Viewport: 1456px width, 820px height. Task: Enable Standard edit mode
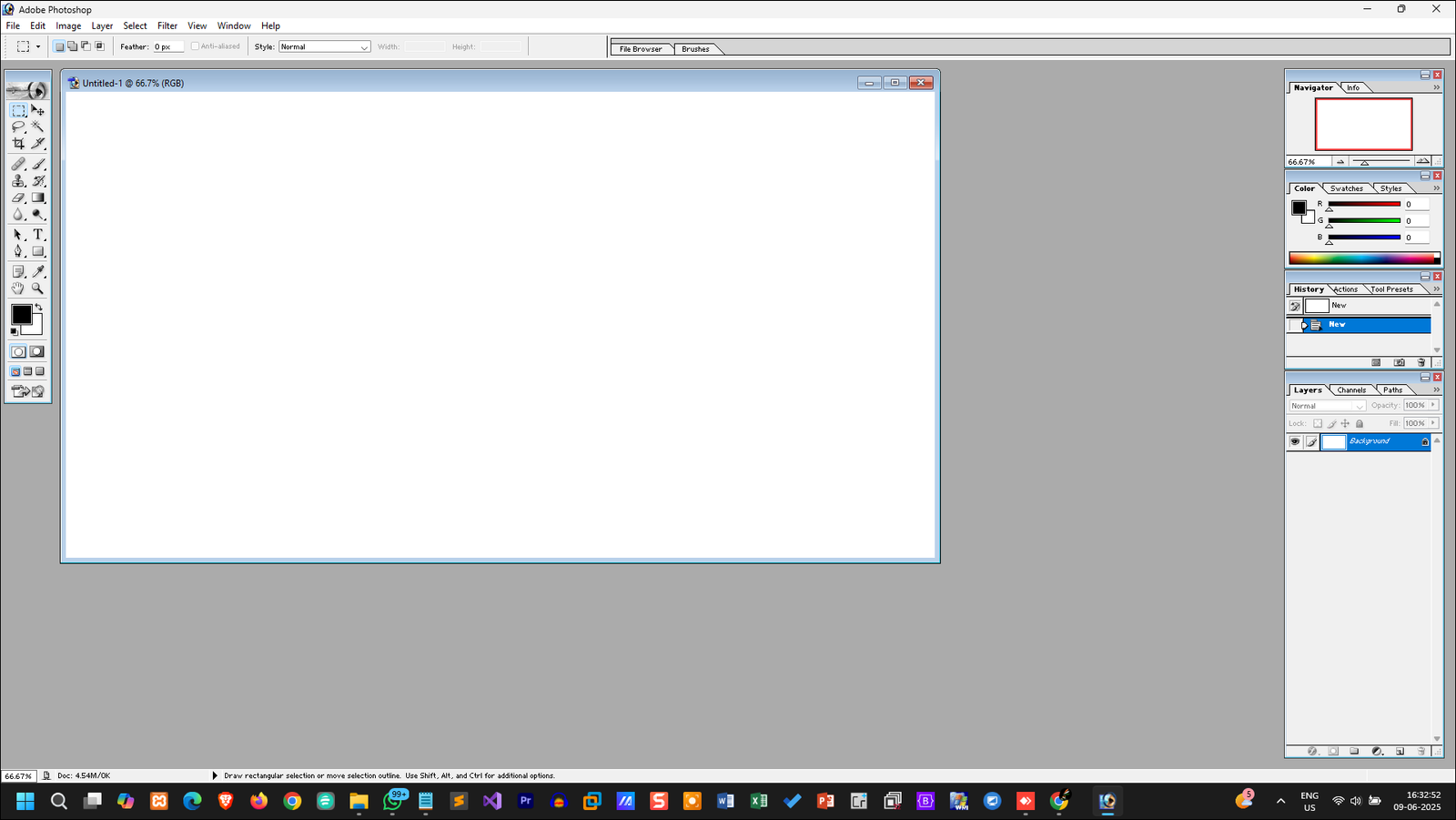tap(18, 351)
